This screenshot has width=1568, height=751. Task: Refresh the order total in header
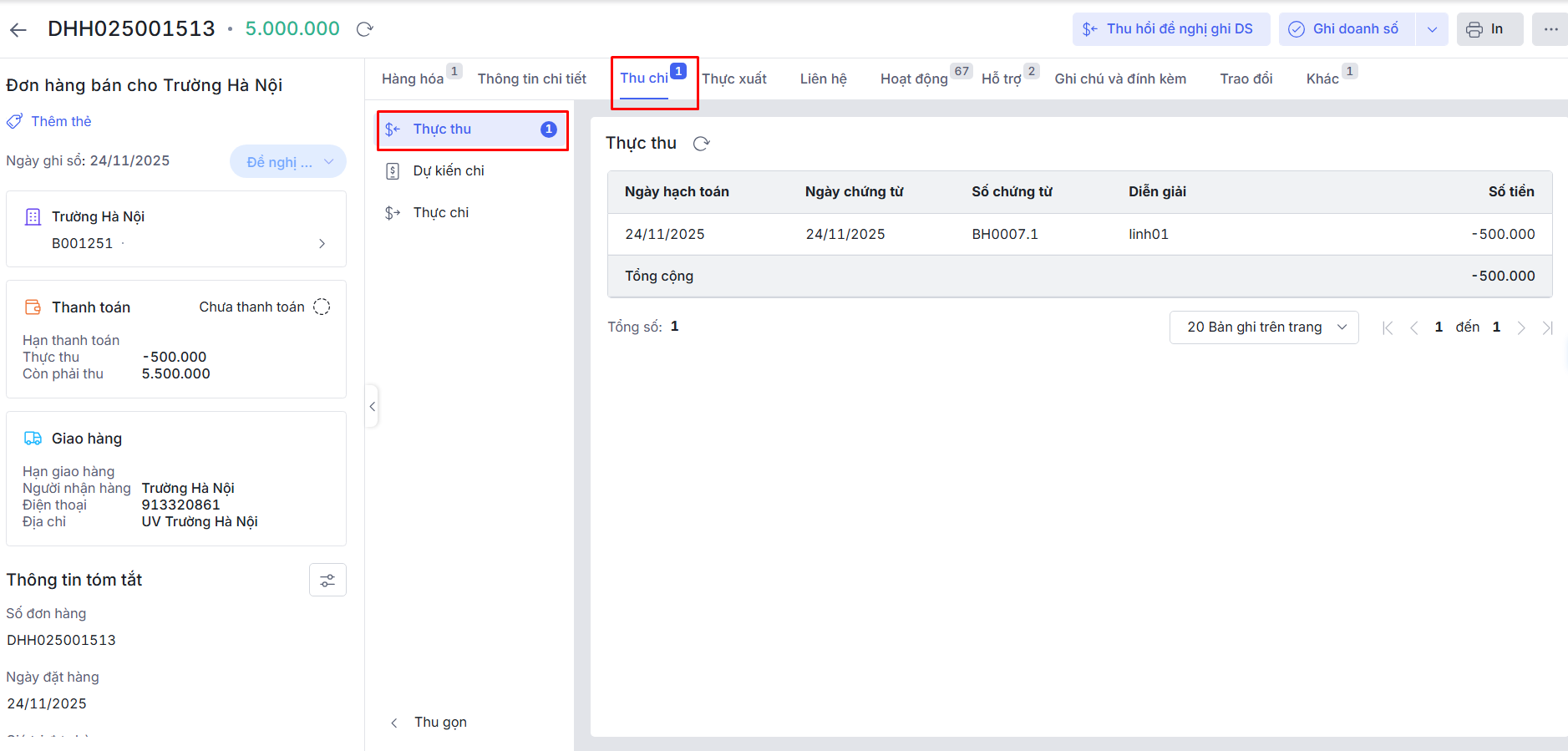coord(364,29)
